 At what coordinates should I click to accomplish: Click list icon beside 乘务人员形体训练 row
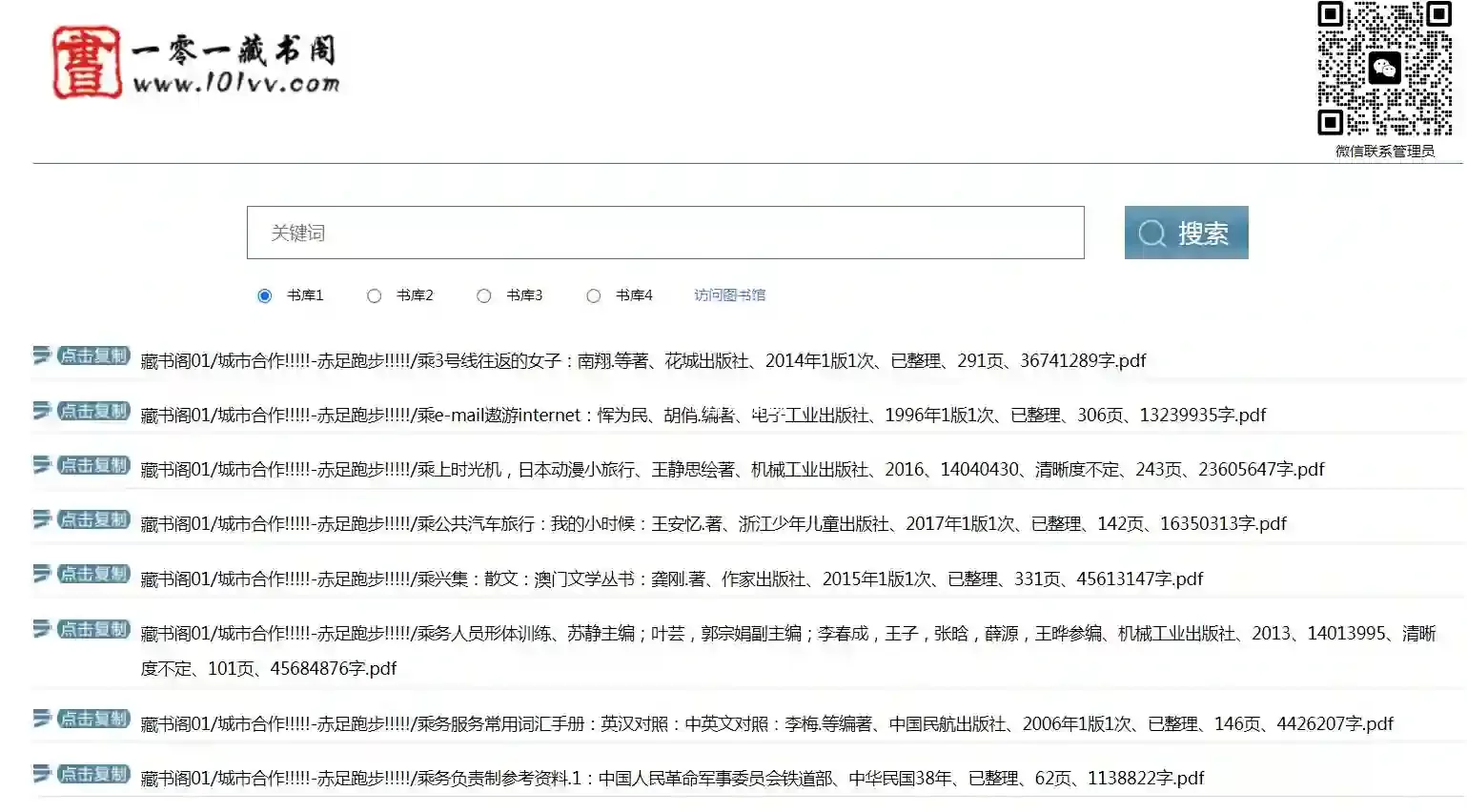pyautogui.click(x=42, y=629)
